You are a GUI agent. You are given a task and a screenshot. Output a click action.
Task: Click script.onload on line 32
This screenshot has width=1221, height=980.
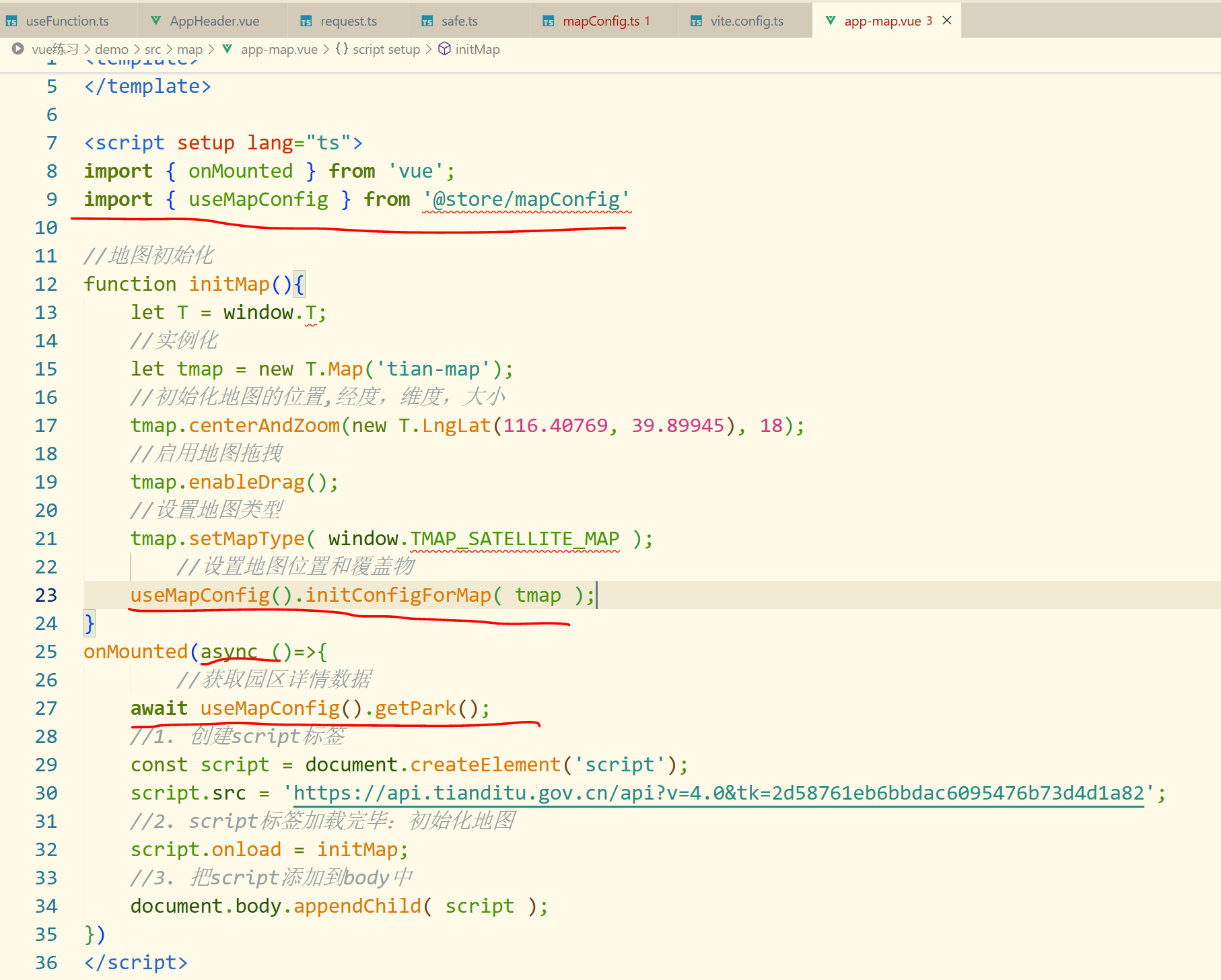point(205,849)
